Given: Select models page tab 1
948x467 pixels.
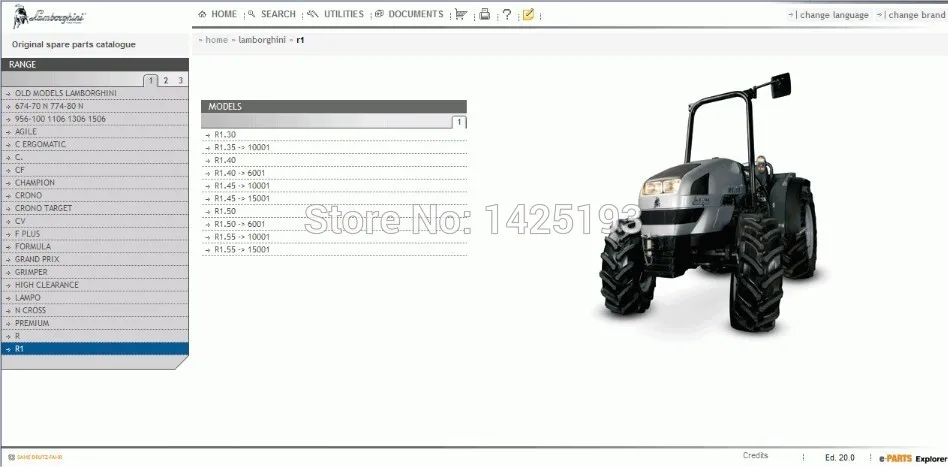Looking at the screenshot, I should click(459, 122).
